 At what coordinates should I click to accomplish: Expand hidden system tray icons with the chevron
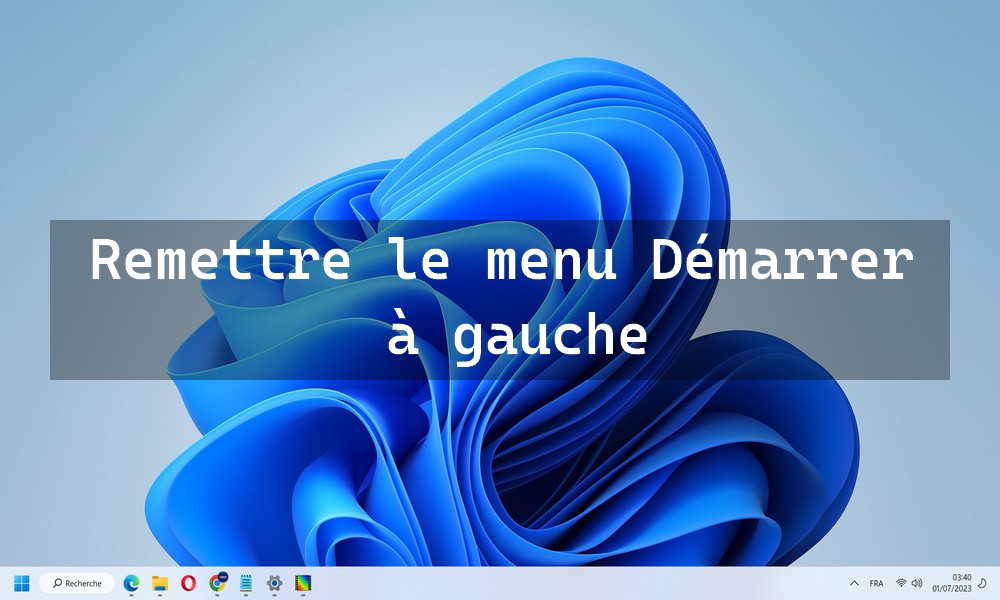[x=855, y=583]
